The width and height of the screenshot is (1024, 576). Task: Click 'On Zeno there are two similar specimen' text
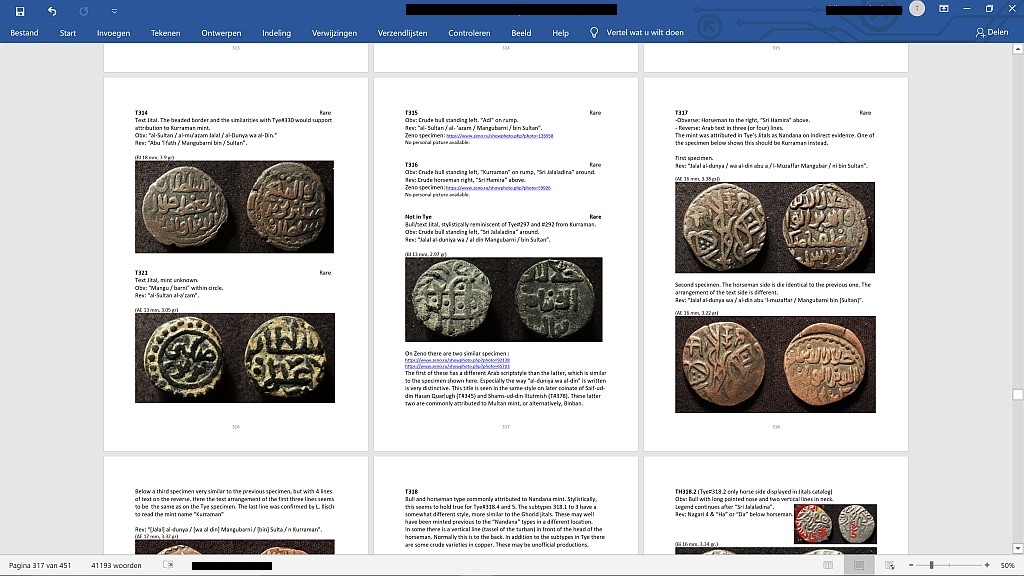click(x=456, y=353)
